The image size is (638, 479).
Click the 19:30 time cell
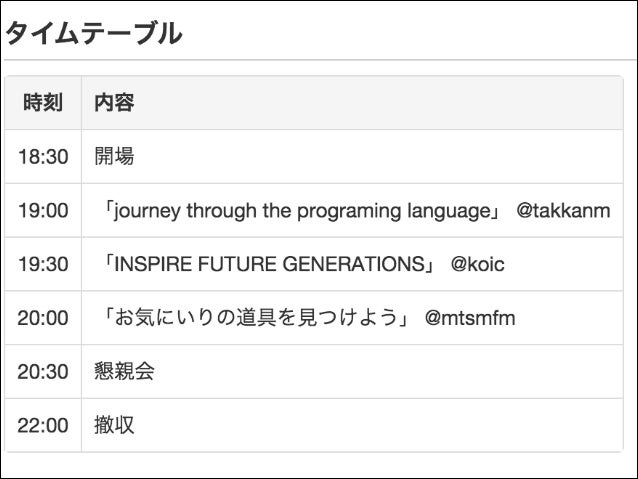[43, 264]
